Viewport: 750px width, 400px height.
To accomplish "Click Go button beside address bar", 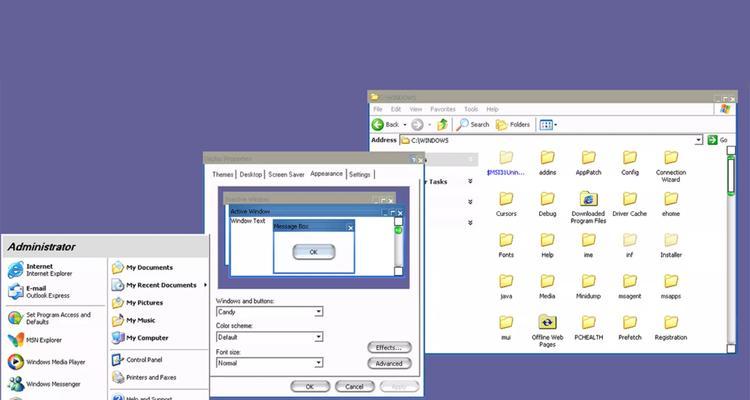I will point(718,140).
